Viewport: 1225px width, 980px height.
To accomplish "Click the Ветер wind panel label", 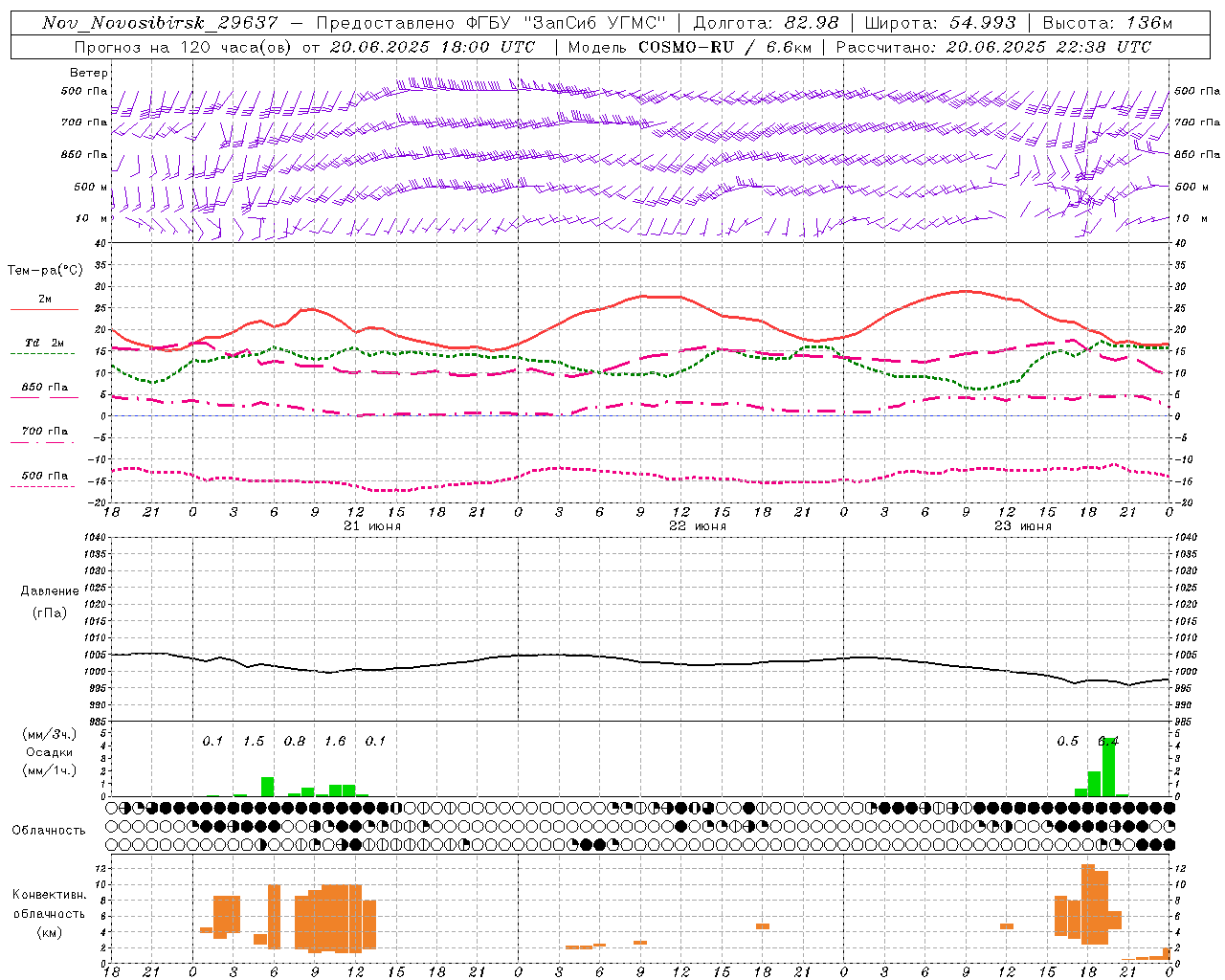I will (x=89, y=73).
